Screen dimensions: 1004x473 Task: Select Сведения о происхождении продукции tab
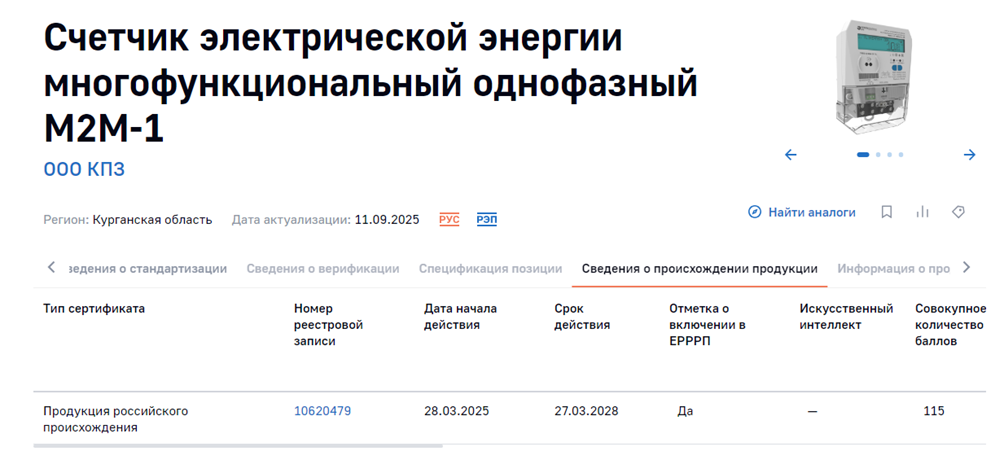(x=699, y=269)
